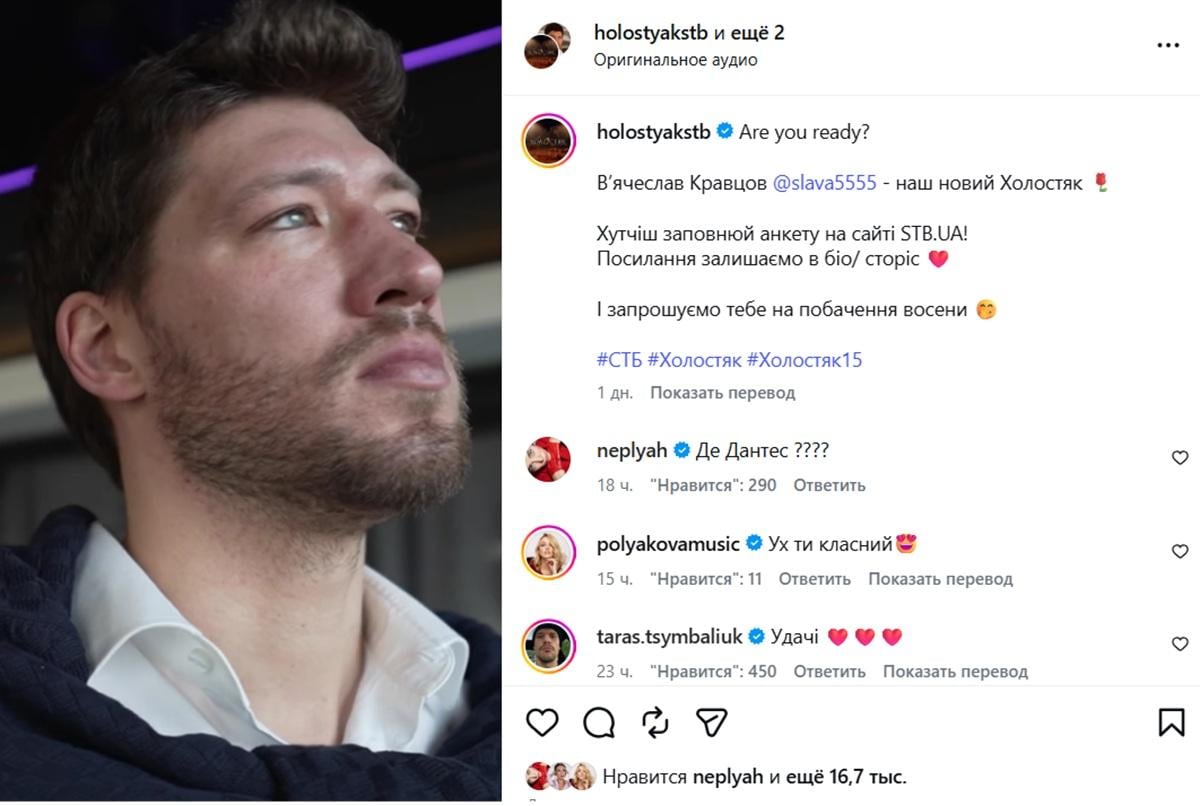Open neplyah's profile picture

(548, 460)
